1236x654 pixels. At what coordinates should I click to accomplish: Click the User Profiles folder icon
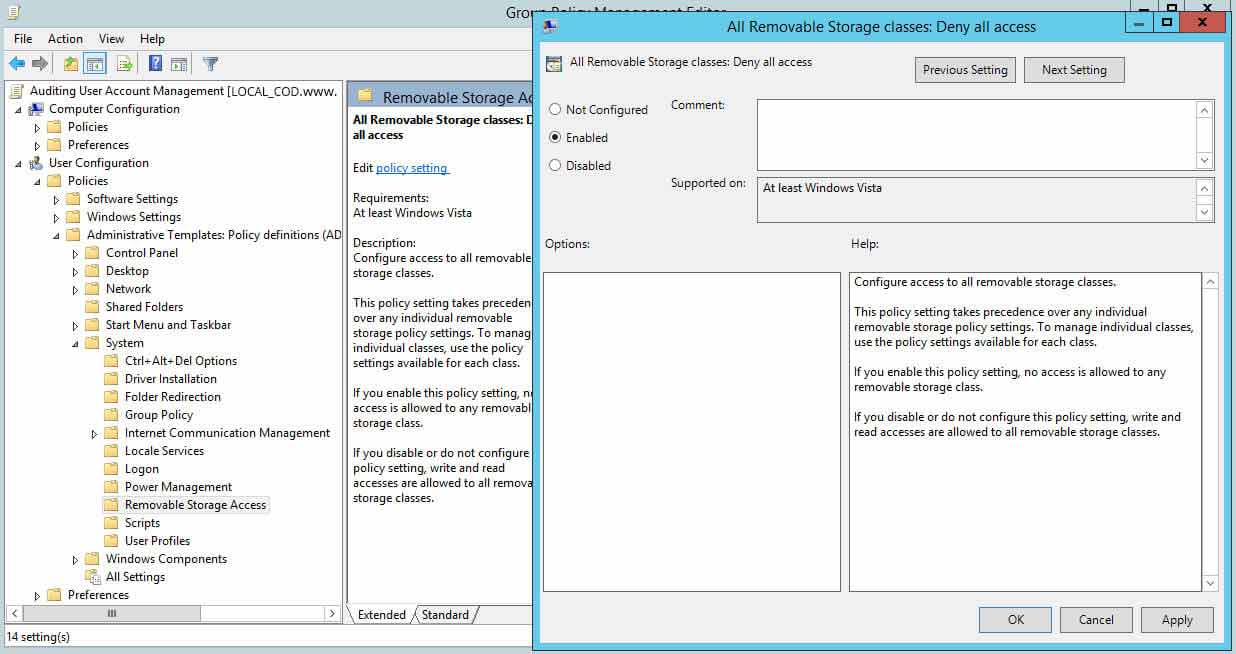(112, 541)
